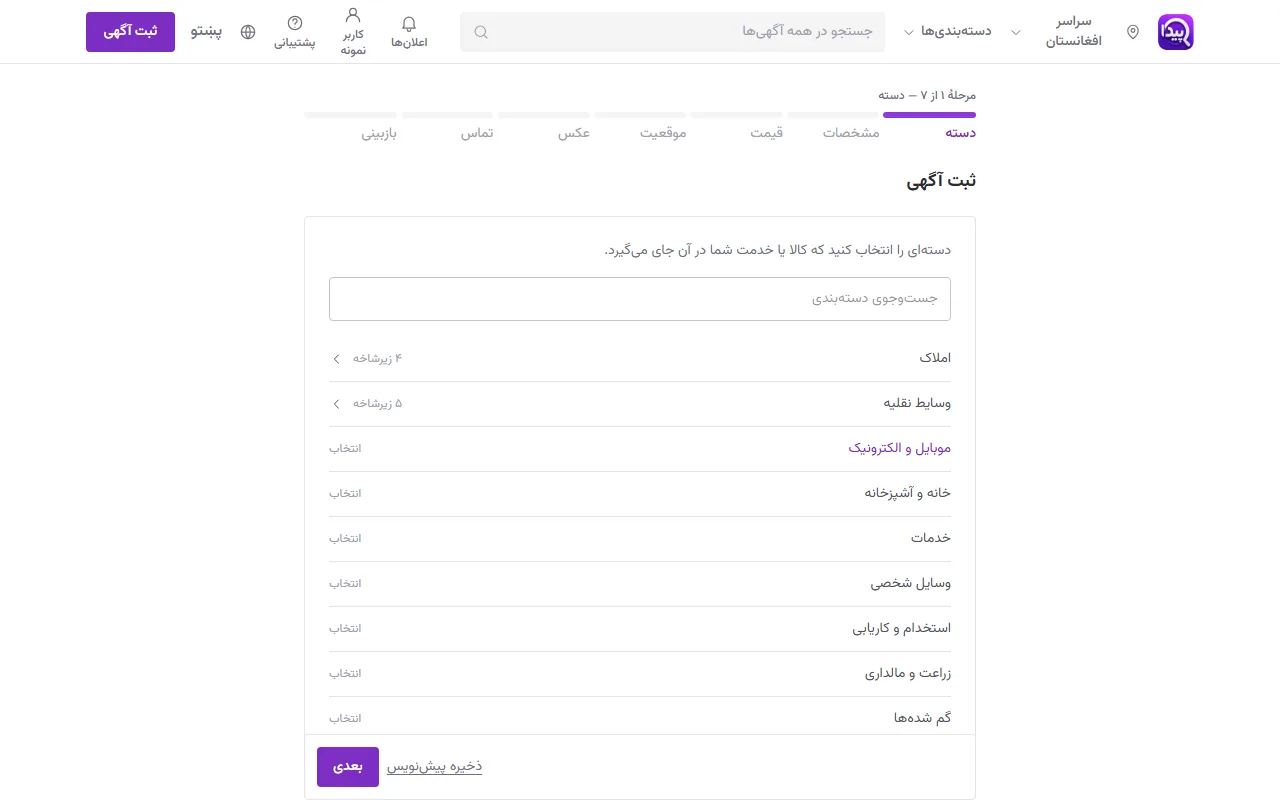Go to the بازبینی step tab

[351, 125]
